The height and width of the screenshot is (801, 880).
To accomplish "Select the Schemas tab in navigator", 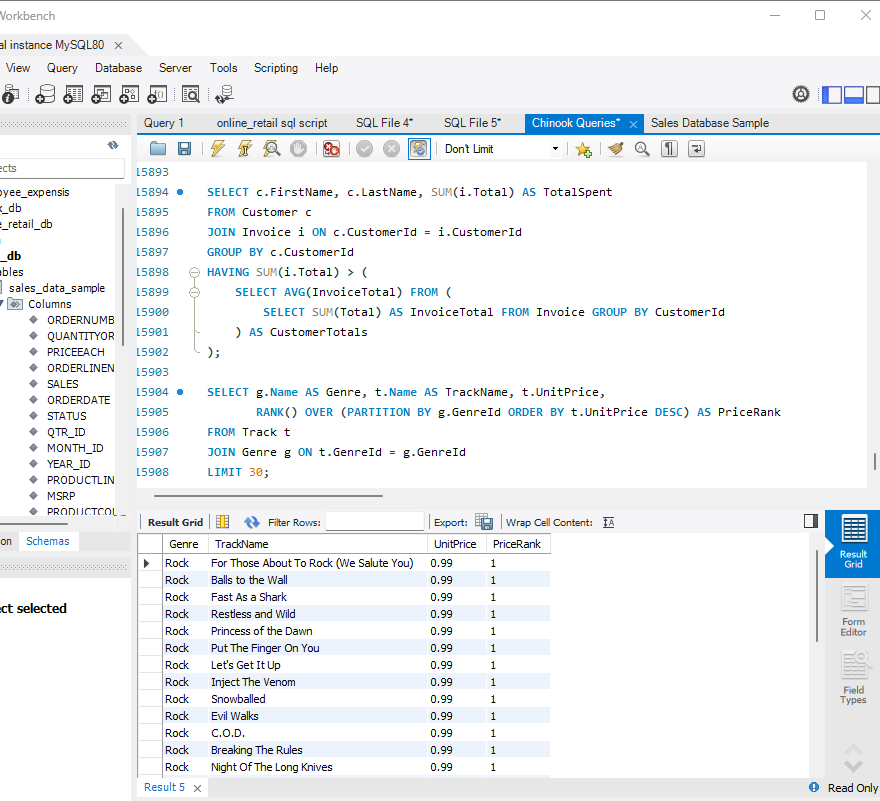I will (48, 541).
